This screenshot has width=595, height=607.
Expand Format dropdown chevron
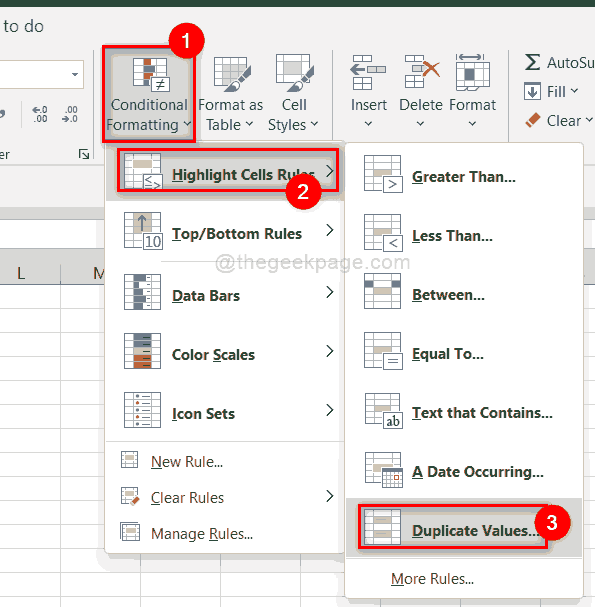(472, 123)
